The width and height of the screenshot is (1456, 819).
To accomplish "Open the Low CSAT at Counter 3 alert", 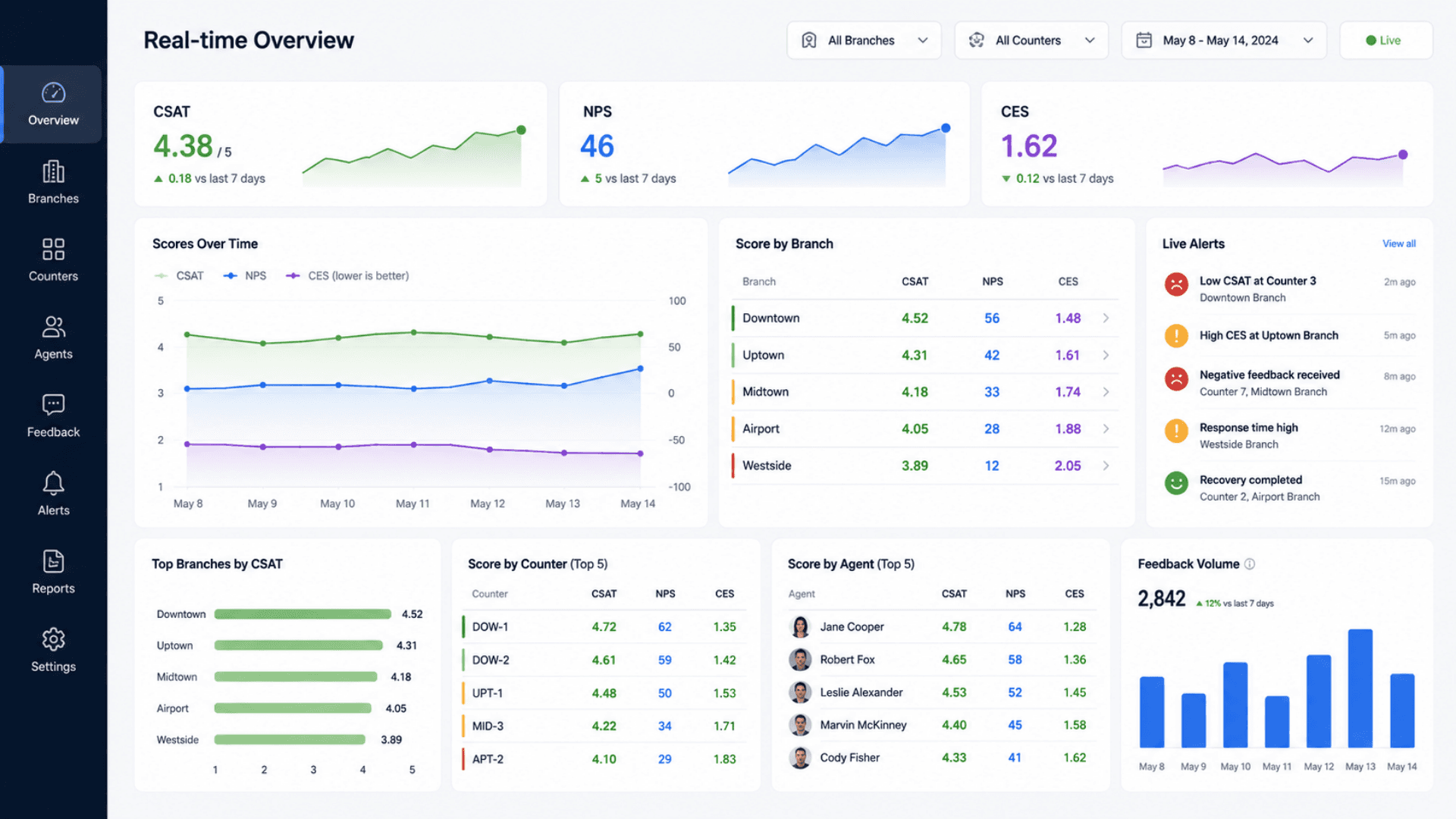I will (1289, 289).
